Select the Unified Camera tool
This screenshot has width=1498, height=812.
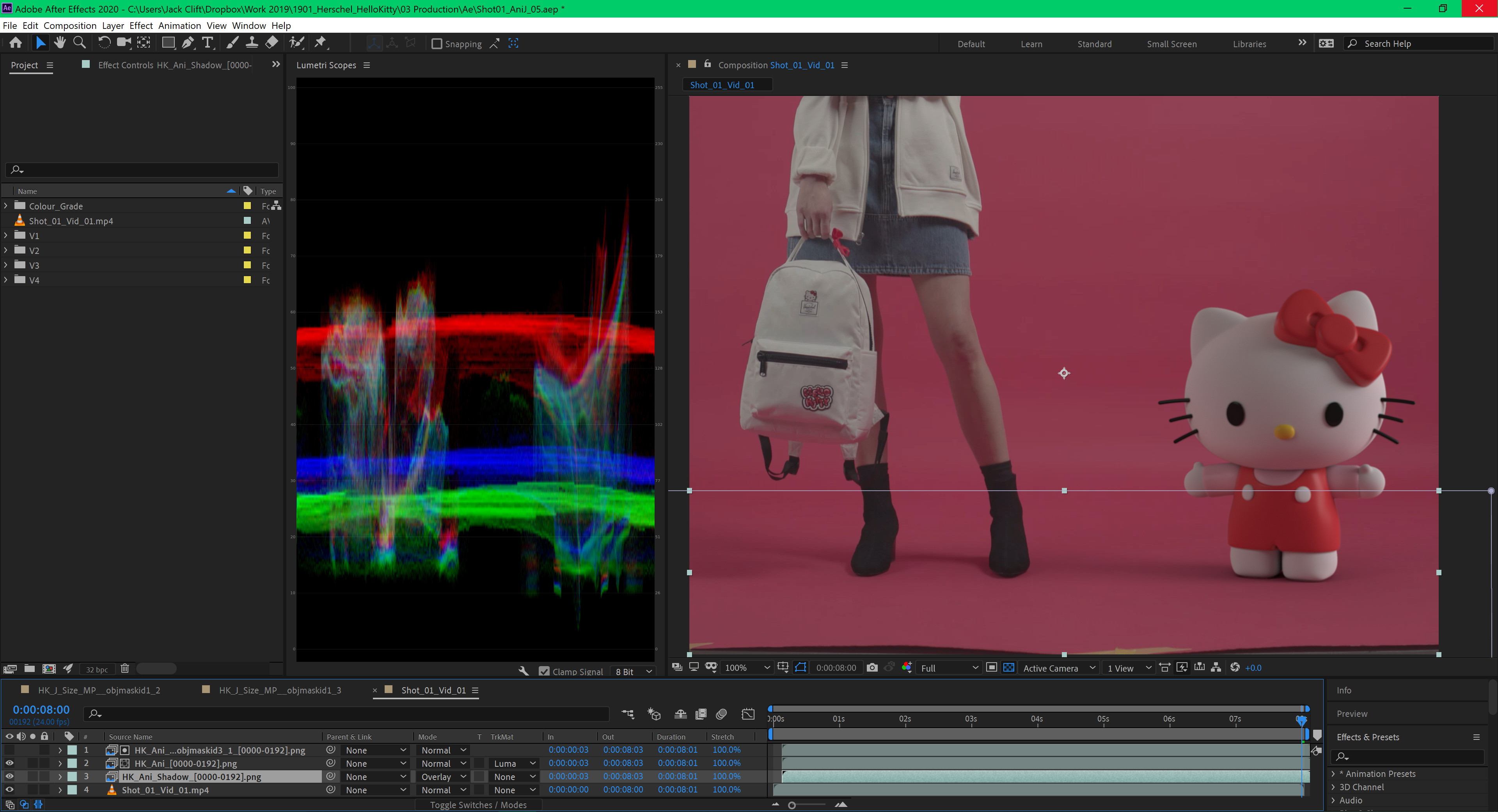point(124,43)
